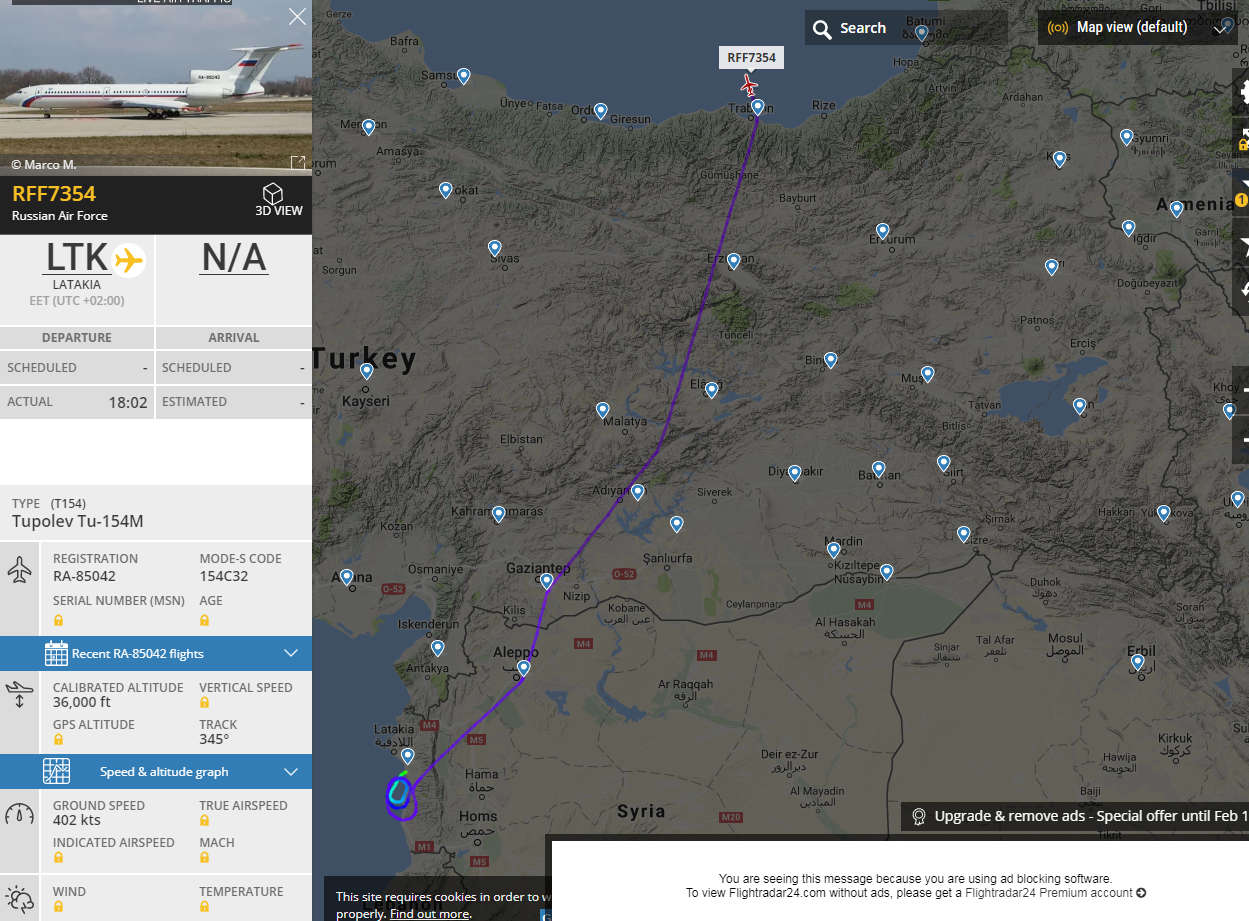The image size is (1249, 921).
Task: Select the Mardin airport pin
Action: 833,549
